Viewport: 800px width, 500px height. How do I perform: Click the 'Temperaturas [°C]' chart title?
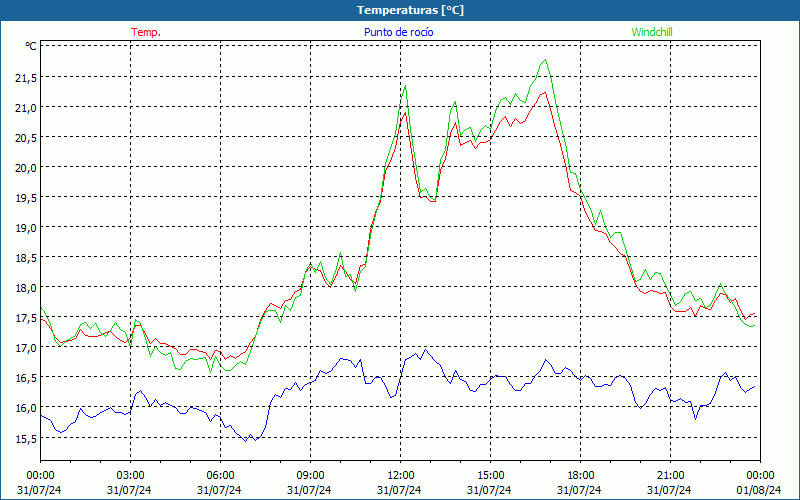click(410, 10)
